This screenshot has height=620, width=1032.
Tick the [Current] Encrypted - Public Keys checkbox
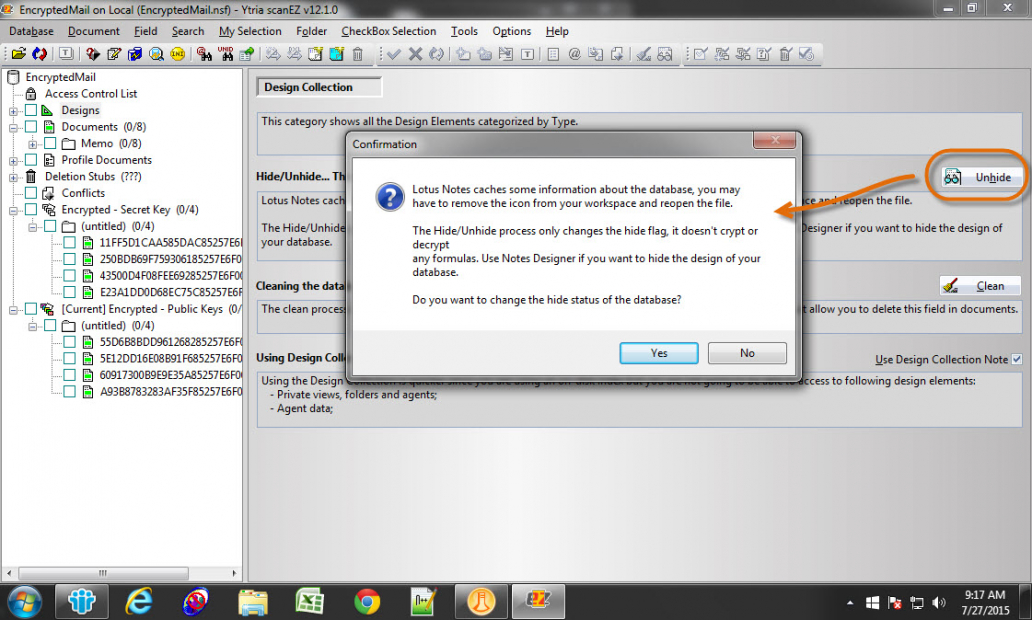pos(31,309)
